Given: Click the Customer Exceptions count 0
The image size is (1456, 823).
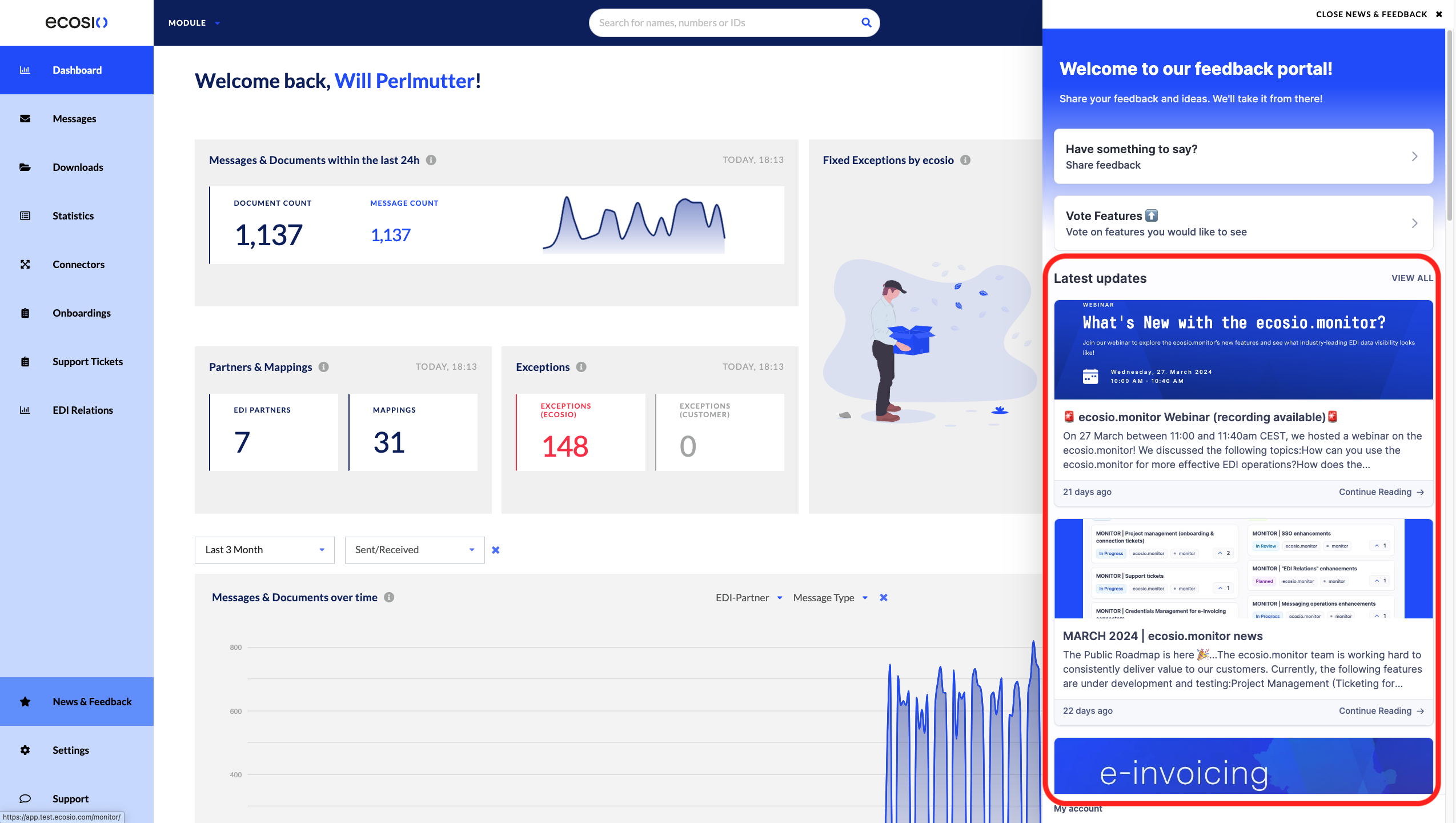Looking at the screenshot, I should [688, 446].
